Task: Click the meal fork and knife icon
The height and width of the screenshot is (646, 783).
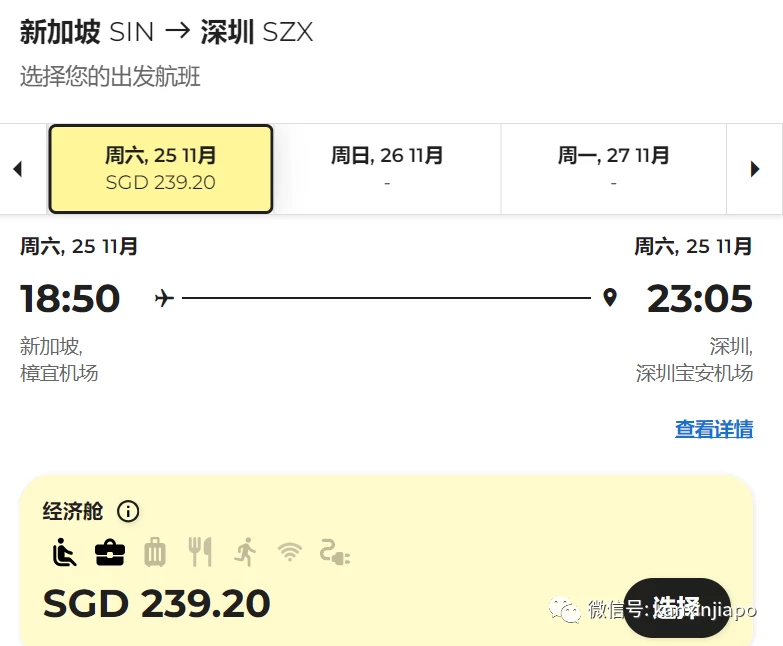Action: tap(200, 552)
